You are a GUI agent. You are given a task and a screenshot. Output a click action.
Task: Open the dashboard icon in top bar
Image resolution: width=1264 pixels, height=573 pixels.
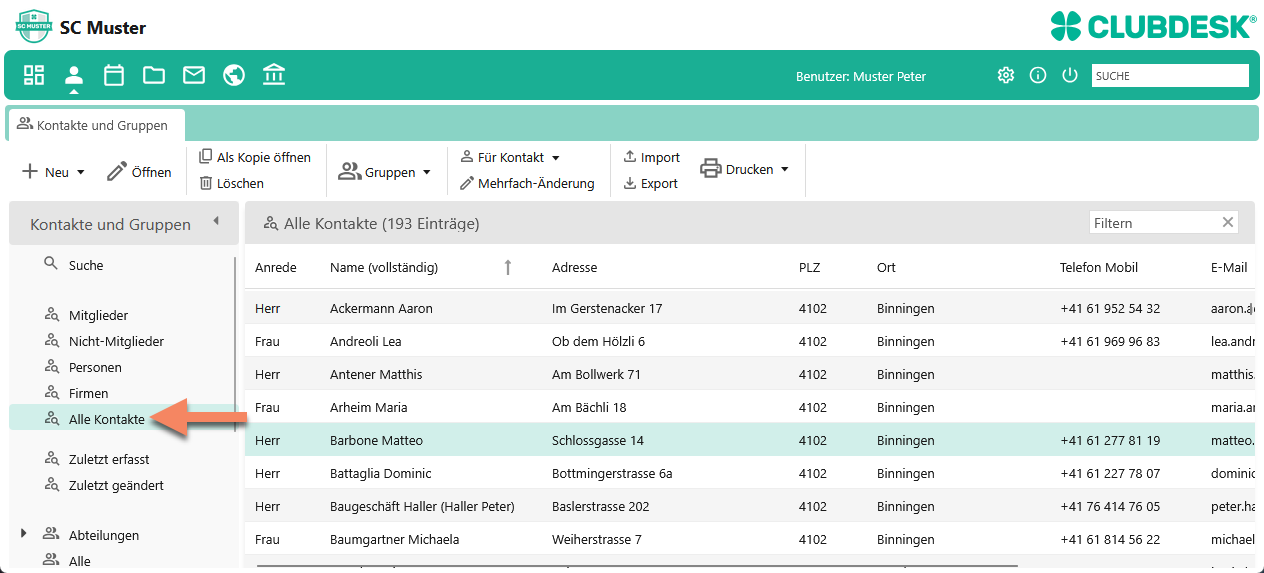click(x=34, y=75)
